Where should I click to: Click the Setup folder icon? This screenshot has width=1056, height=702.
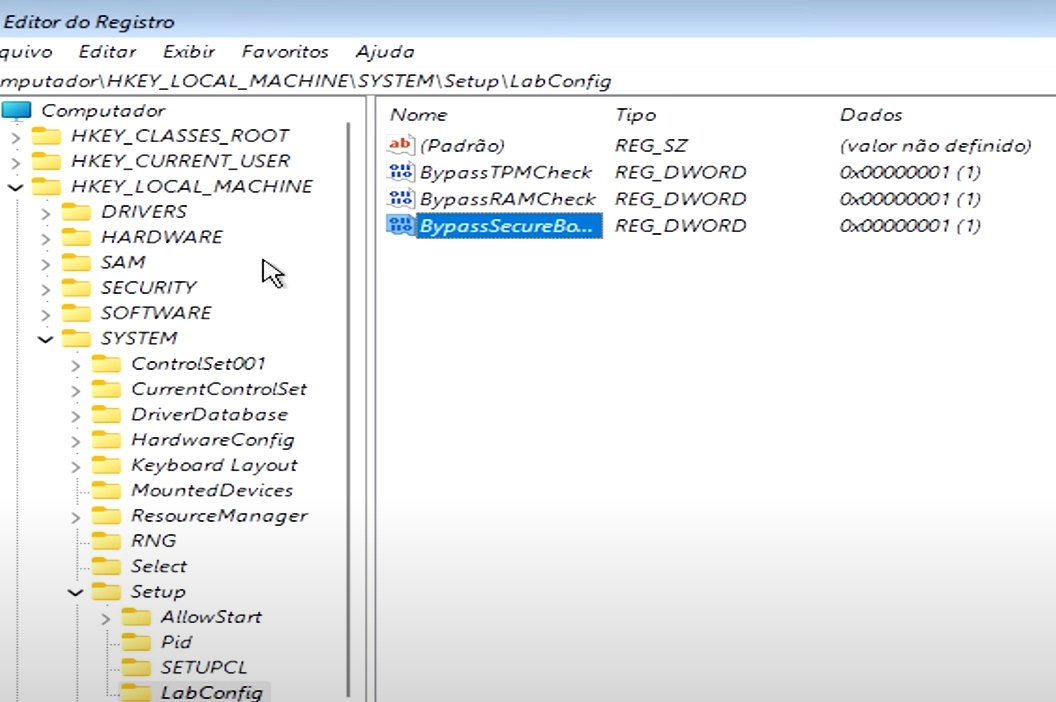coord(106,592)
